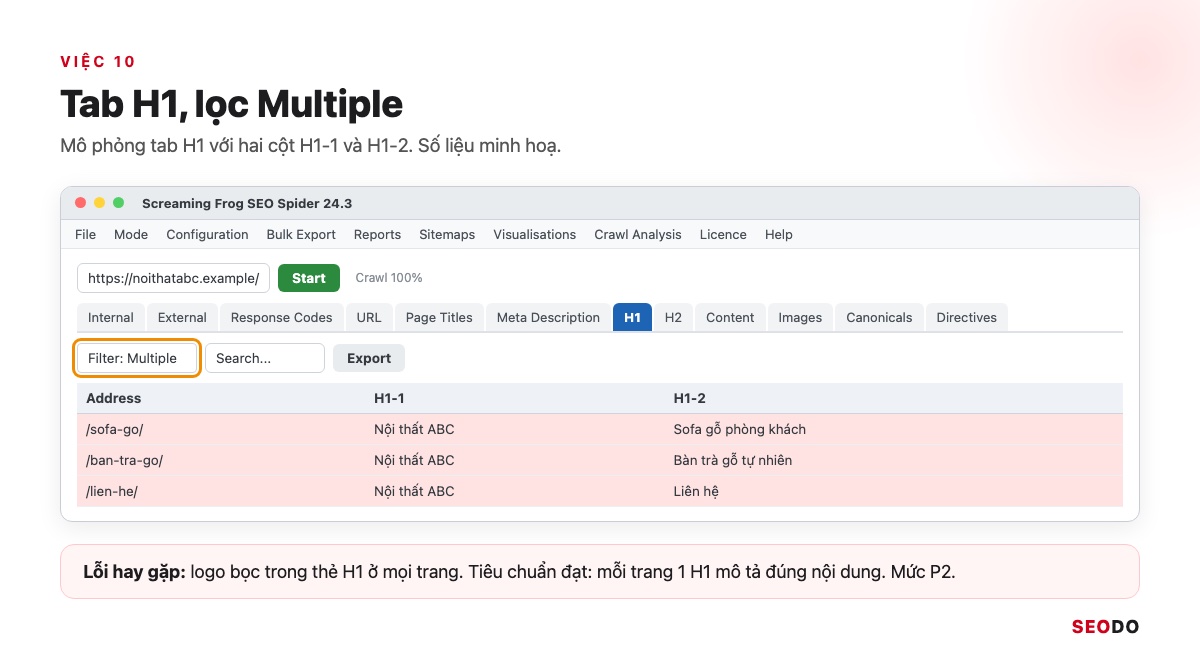
Task: Click the Address column header
Action: tap(114, 398)
